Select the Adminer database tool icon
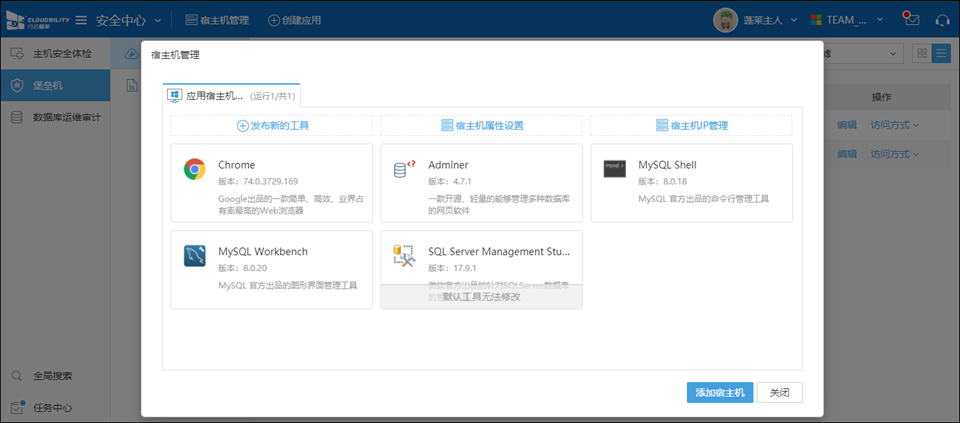 [x=404, y=169]
